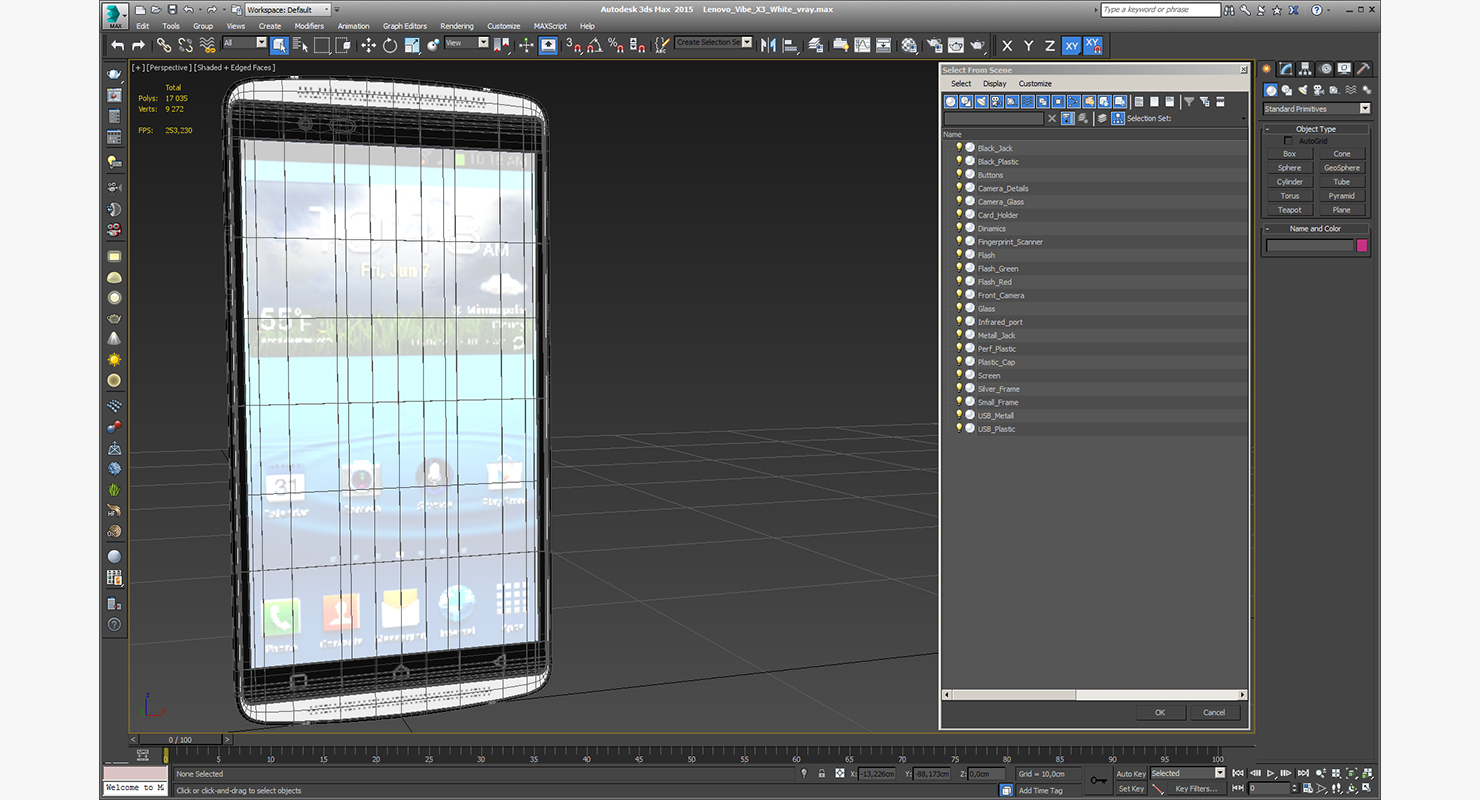This screenshot has height=800, width=1480.
Task: Collapse the Object Type rollout
Action: pos(1315,129)
